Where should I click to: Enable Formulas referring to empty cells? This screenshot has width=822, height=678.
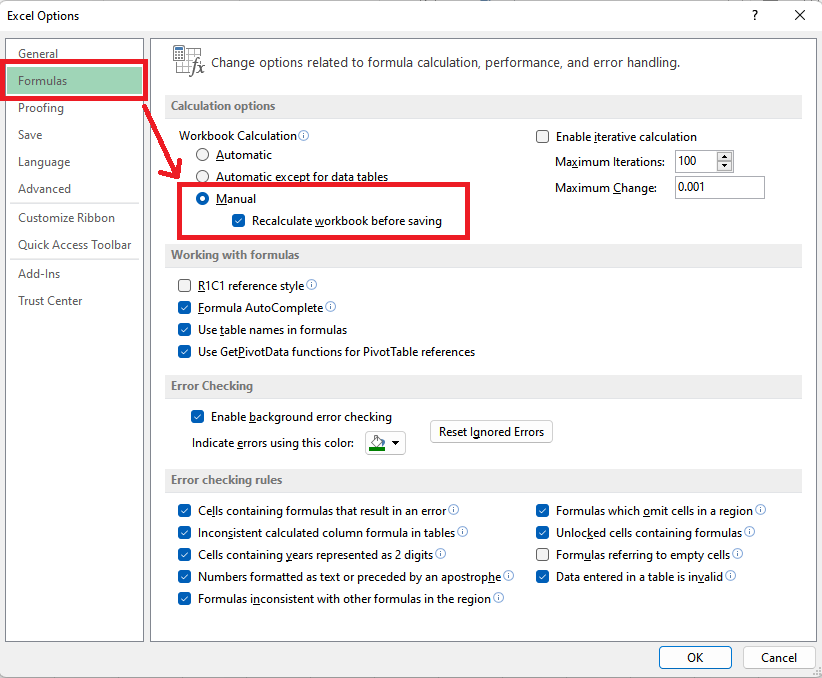543,555
